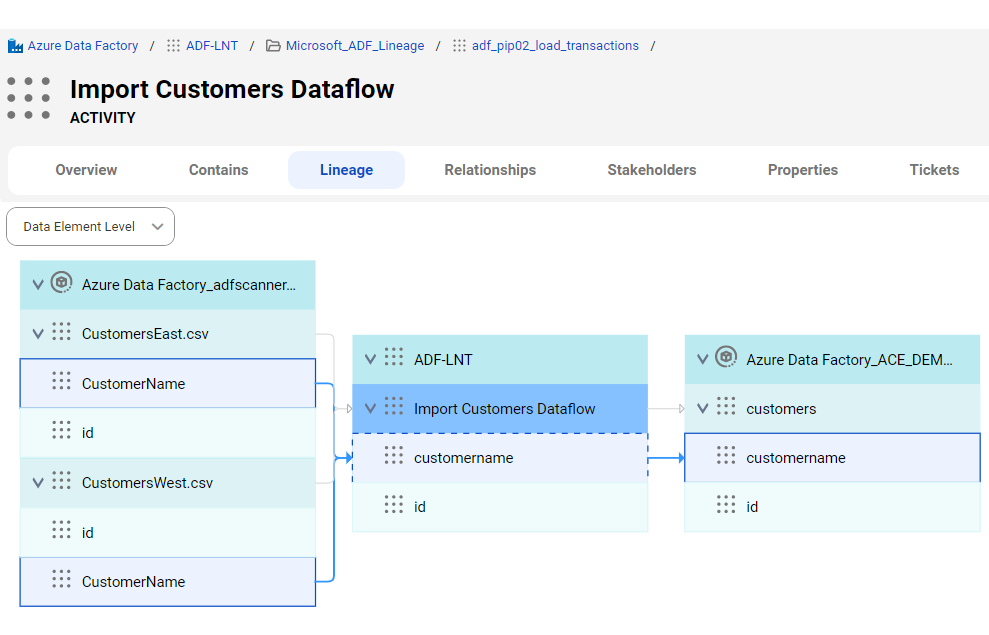Image resolution: width=989 pixels, height=635 pixels.
Task: Open the Tickets tab
Action: pyautogui.click(x=934, y=170)
